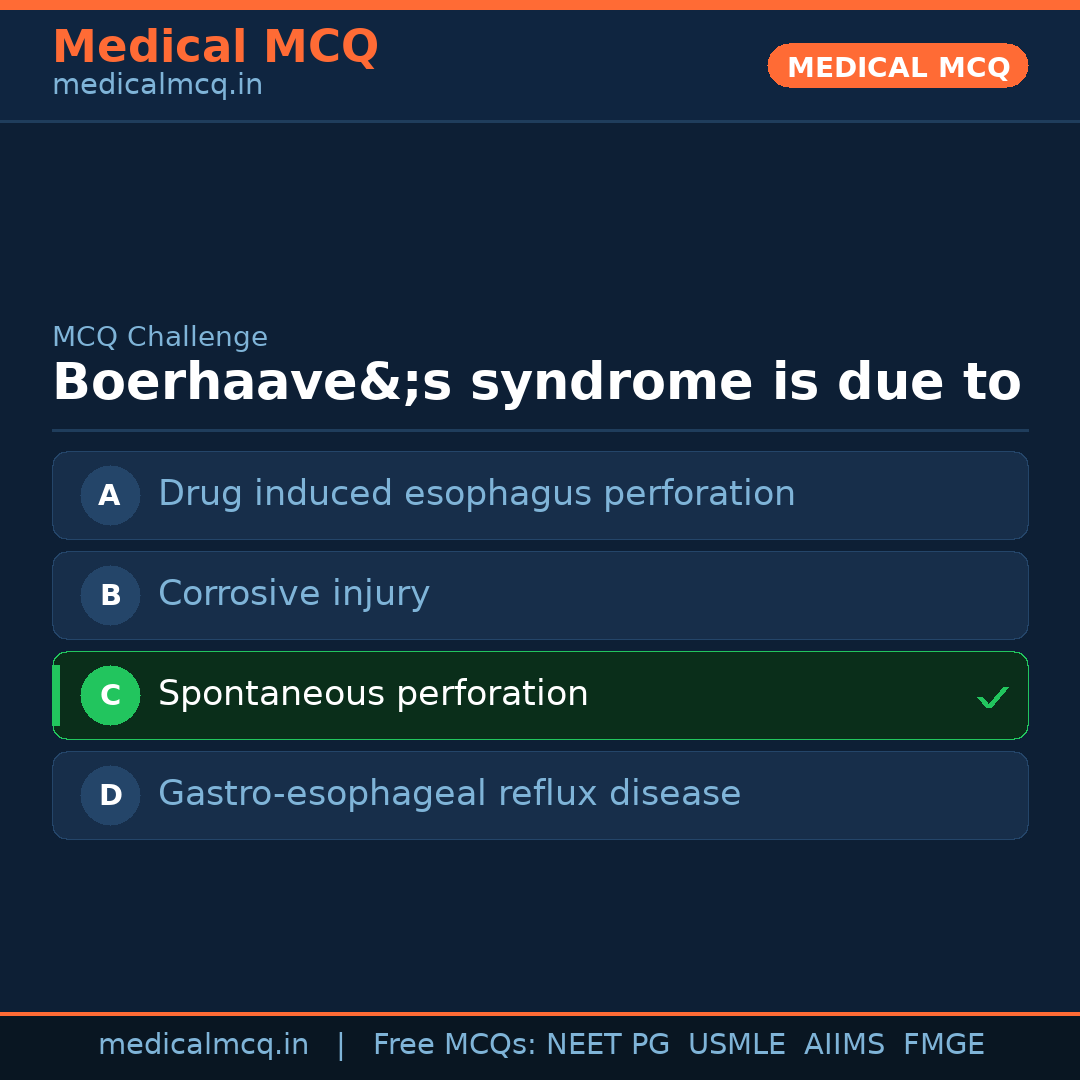Open the medicalmcq.in link in the header
The height and width of the screenshot is (1080, 1080).
[157, 86]
